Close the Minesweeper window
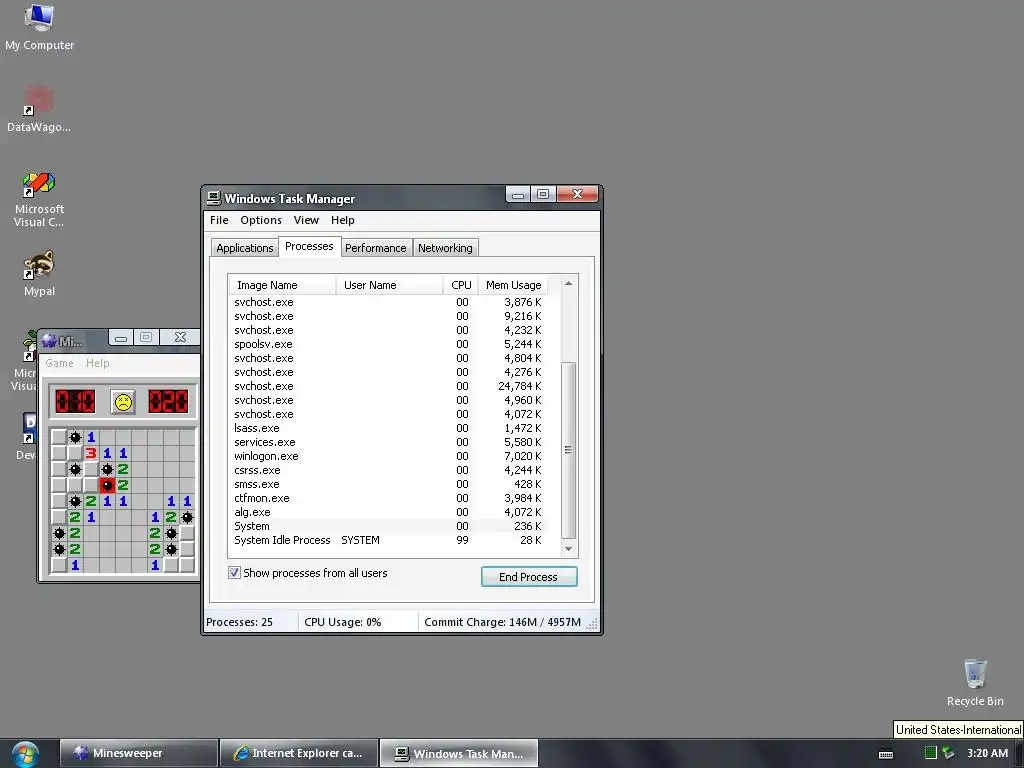Image resolution: width=1024 pixels, height=768 pixels. [x=180, y=337]
